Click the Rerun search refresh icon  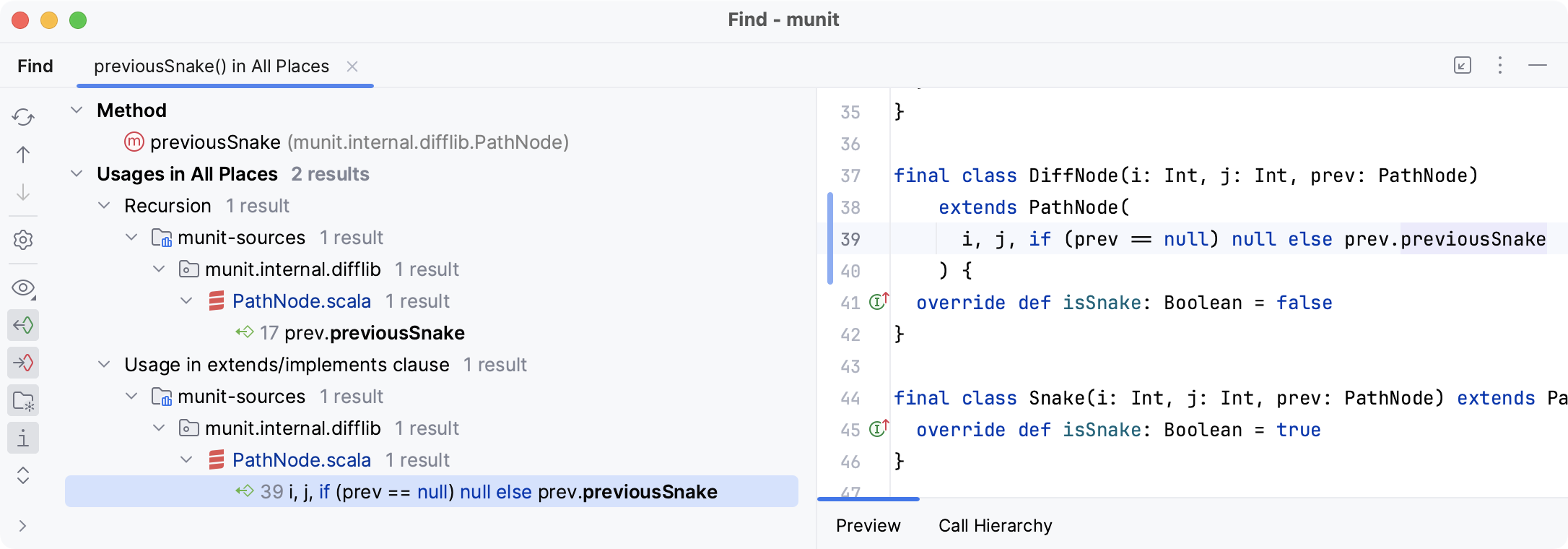click(x=23, y=117)
